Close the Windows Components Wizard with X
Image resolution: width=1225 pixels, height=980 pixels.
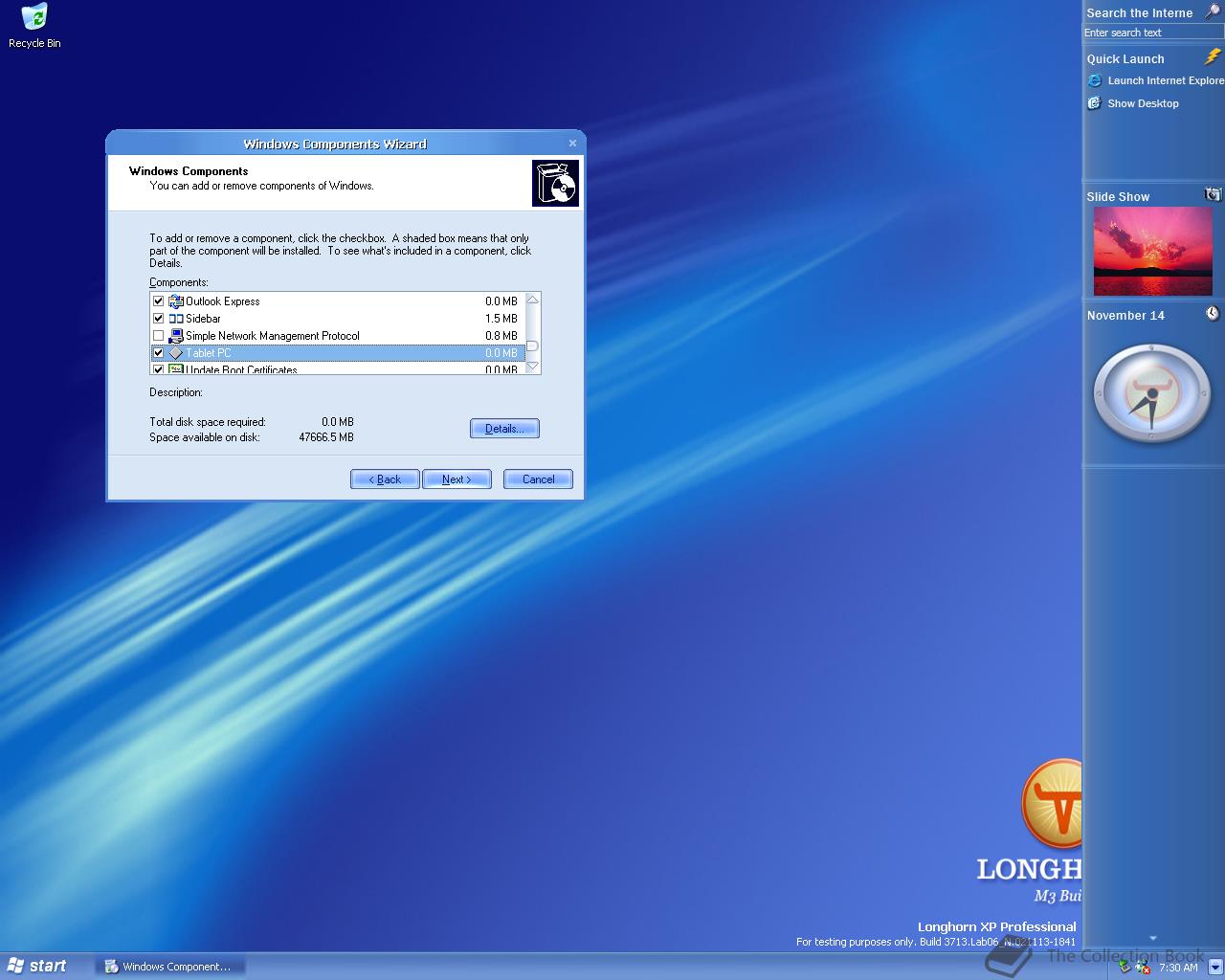(572, 144)
